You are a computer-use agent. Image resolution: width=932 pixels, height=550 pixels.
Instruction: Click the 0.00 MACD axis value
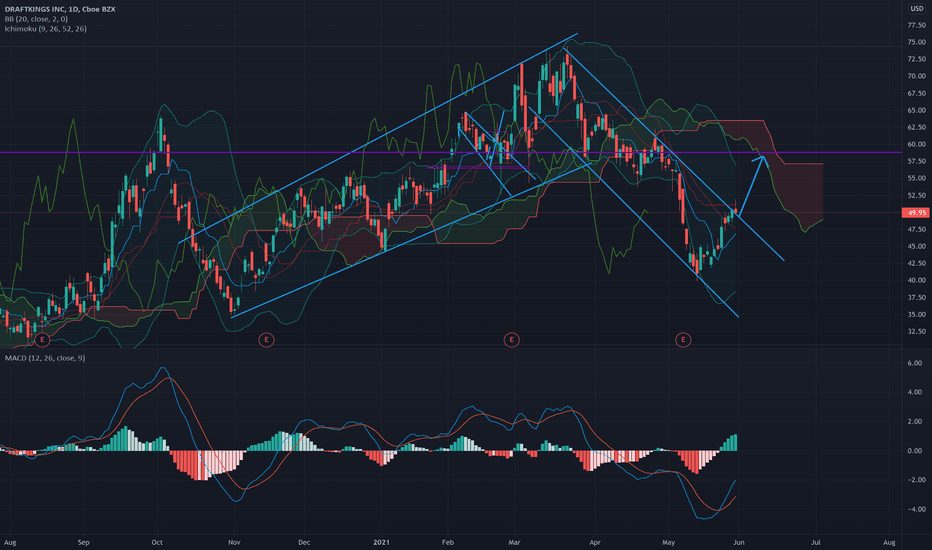(915, 451)
